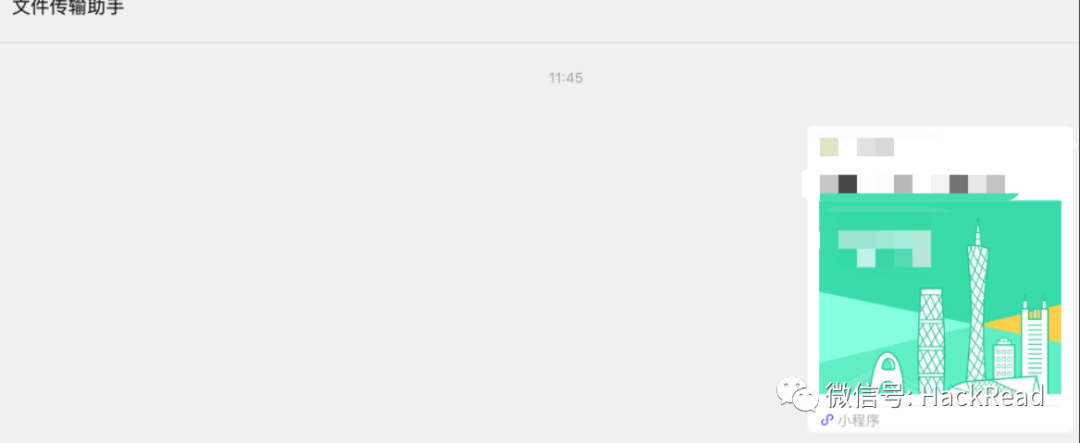
Task: Click the message bubble tail at card corner
Action: pyautogui.click(x=1075, y=145)
